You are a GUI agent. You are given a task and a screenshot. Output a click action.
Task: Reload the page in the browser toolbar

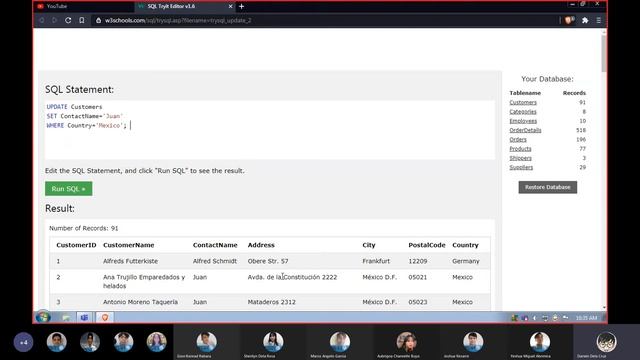point(68,20)
